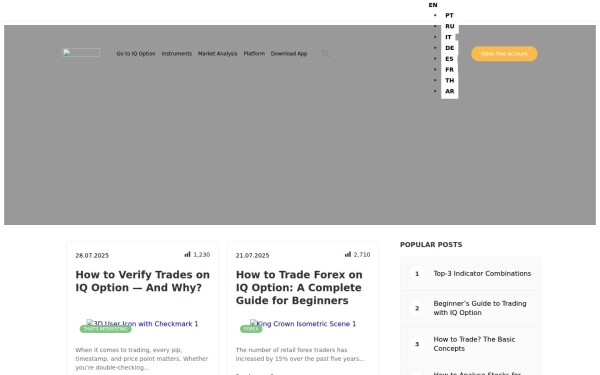600x375 pixels.
Task: Open popular post Top-3 Indicator Combinations
Action: (482, 274)
